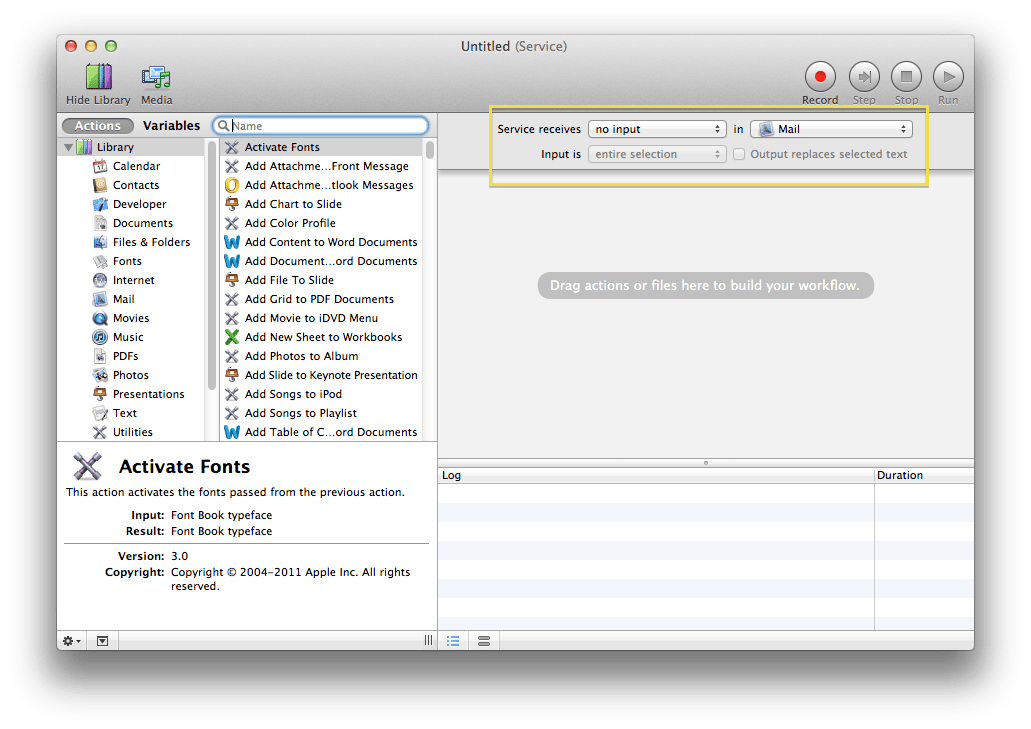
Task: Show the variables list view
Action: point(484,641)
